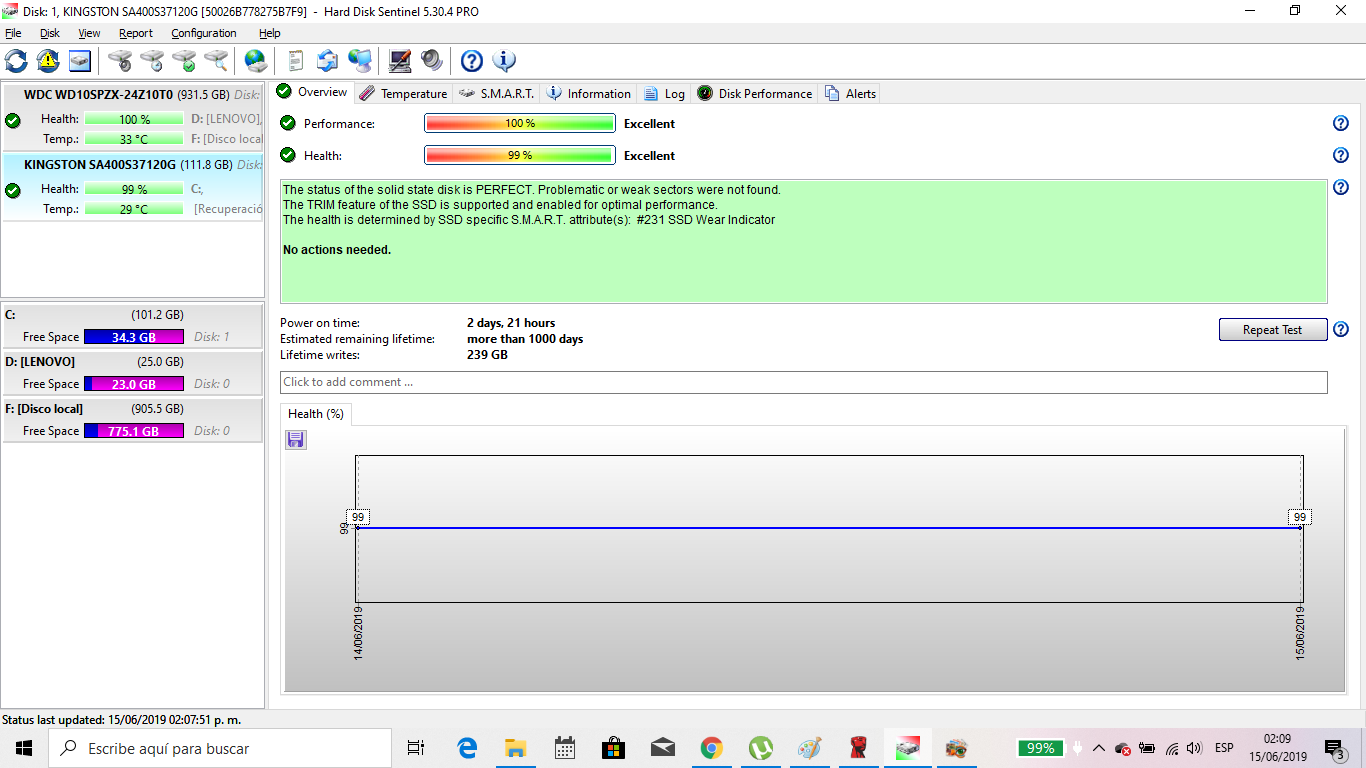
Task: Open the File menu
Action: 13,33
